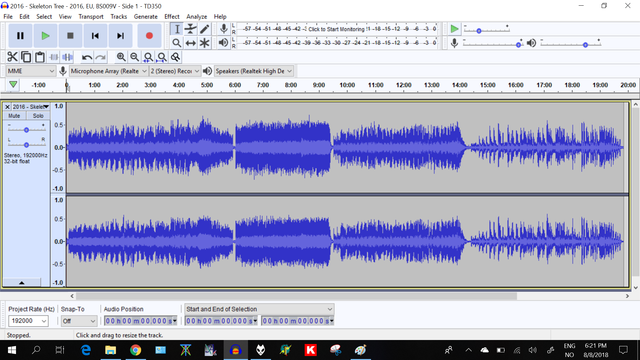
Task: Click the green timeline pin head
Action: pos(13,84)
